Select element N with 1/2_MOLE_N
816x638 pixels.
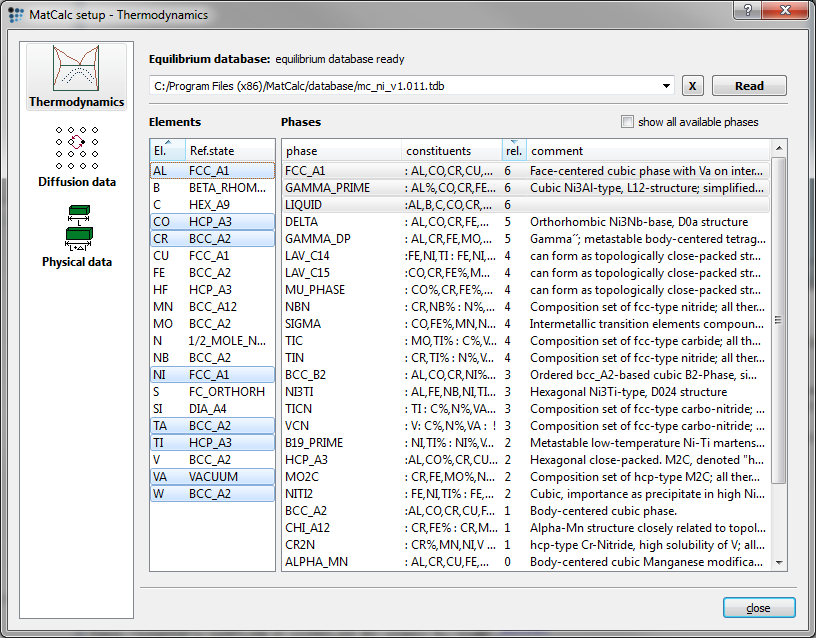click(x=212, y=340)
